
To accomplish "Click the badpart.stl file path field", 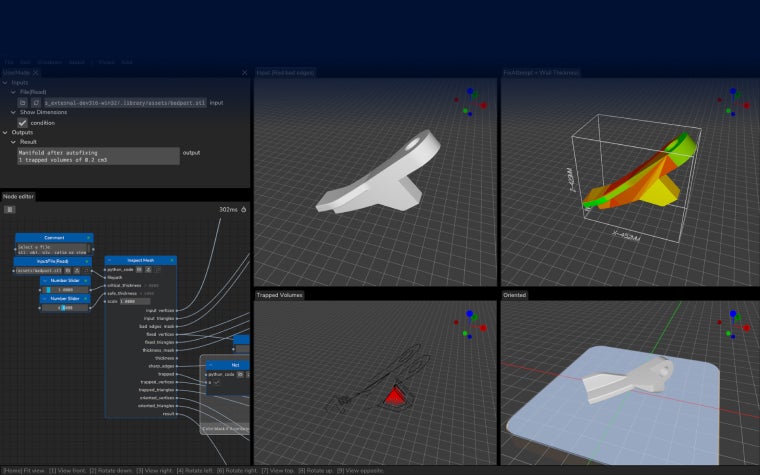I will (125, 103).
